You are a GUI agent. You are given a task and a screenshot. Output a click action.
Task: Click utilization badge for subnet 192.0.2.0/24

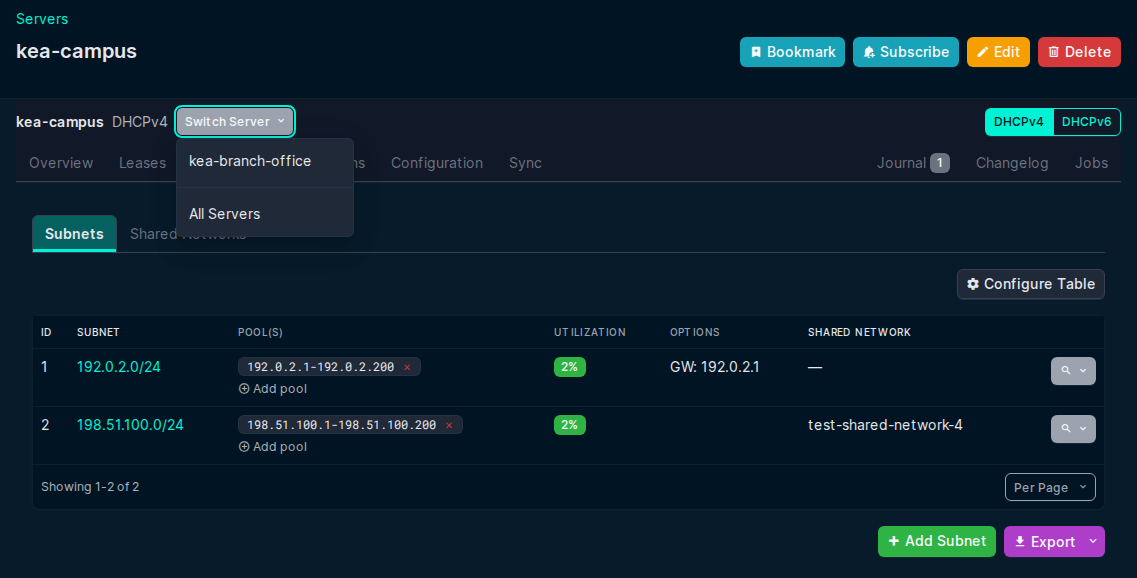coord(569,367)
